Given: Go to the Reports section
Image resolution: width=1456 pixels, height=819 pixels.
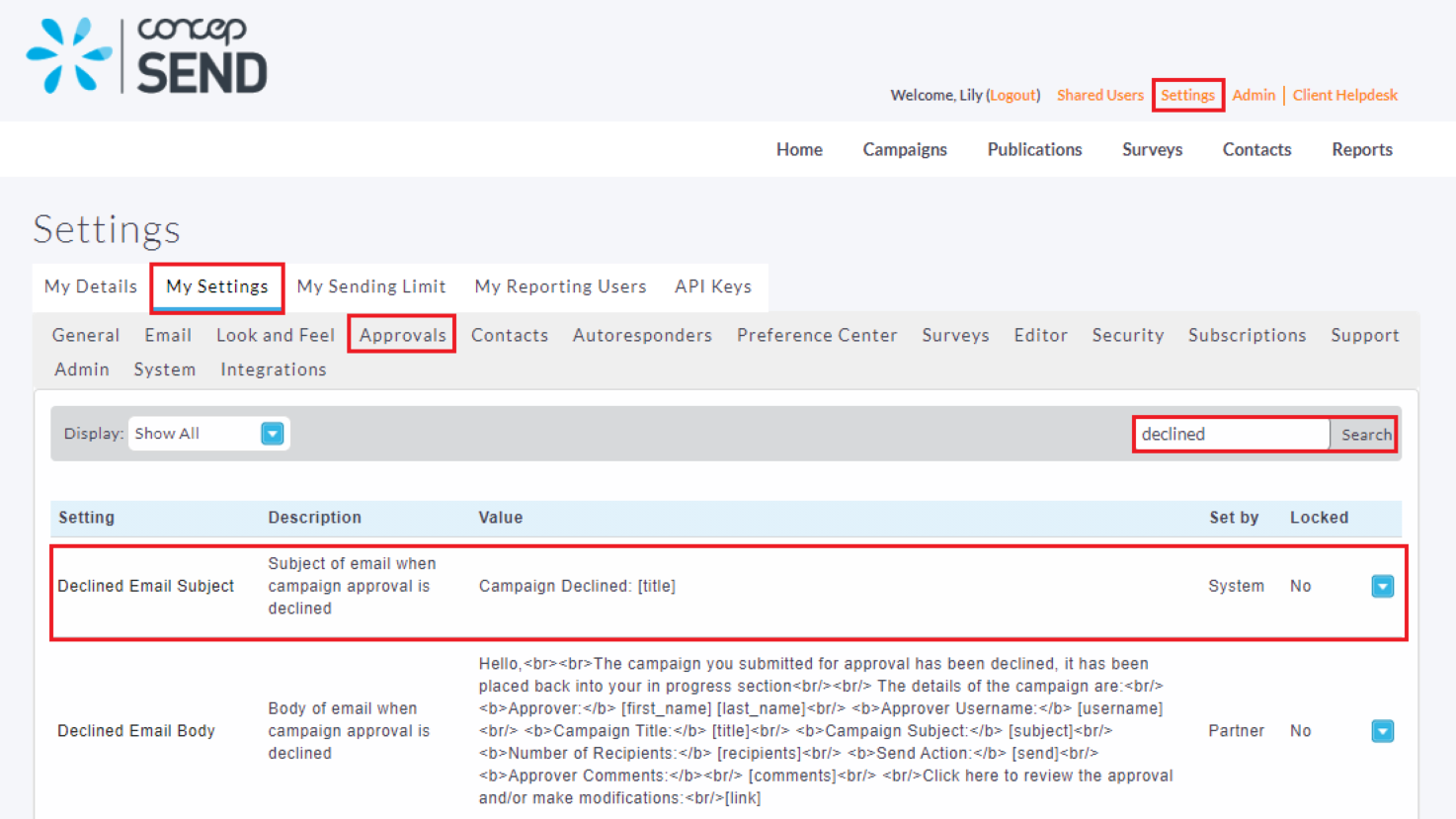Looking at the screenshot, I should [x=1361, y=149].
